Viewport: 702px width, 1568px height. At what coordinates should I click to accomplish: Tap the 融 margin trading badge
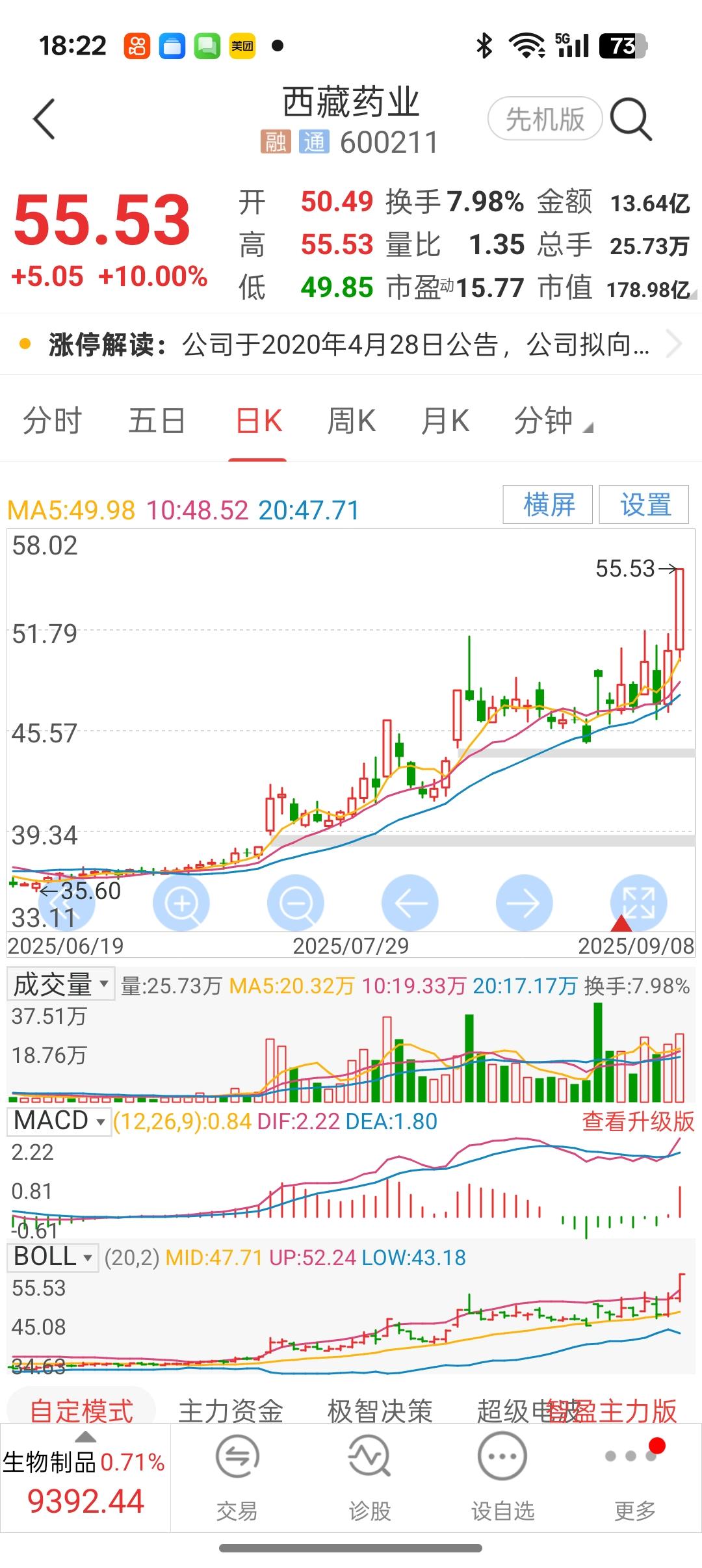pos(276,141)
